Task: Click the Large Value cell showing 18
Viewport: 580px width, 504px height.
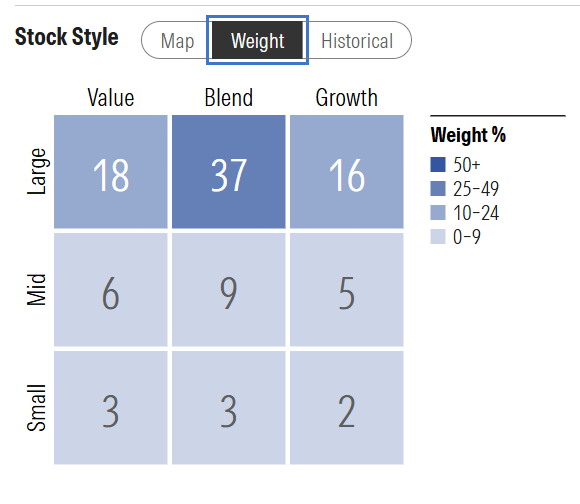Action: [111, 172]
